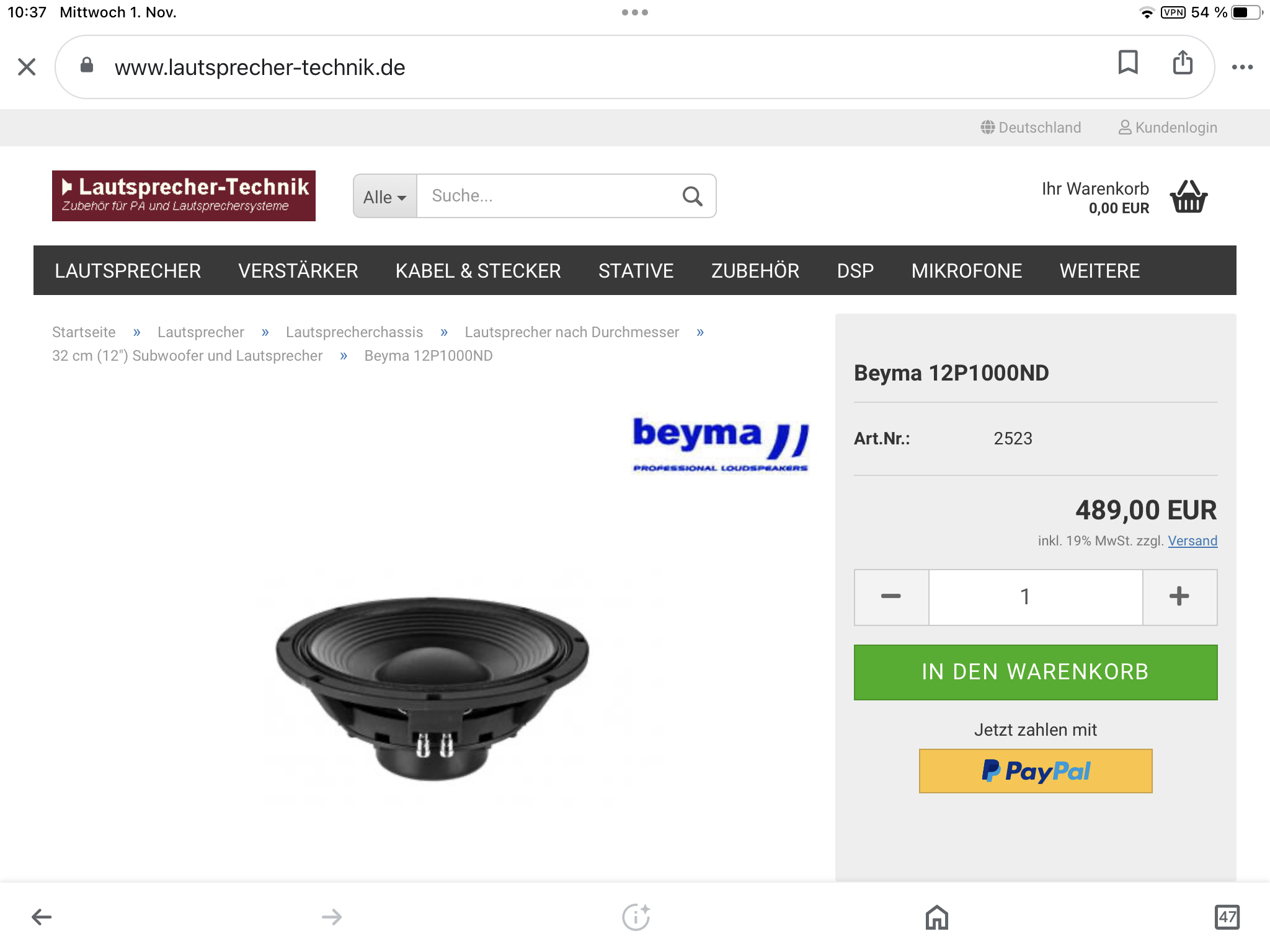Show the 47 open tabs
Image resolution: width=1270 pixels, height=952 pixels.
[x=1227, y=917]
